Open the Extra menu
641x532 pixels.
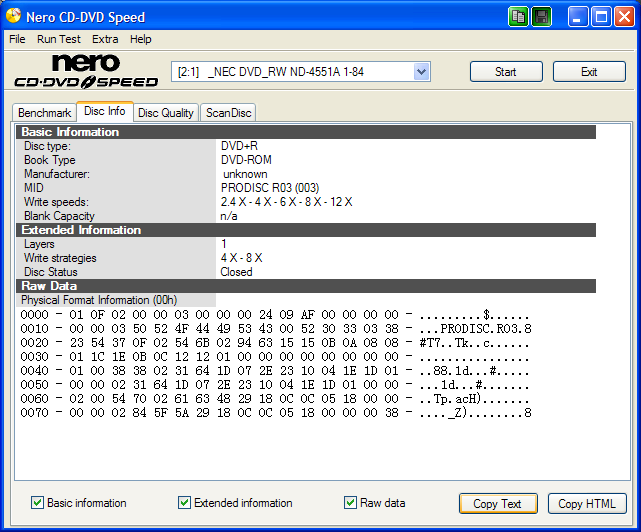coord(105,39)
